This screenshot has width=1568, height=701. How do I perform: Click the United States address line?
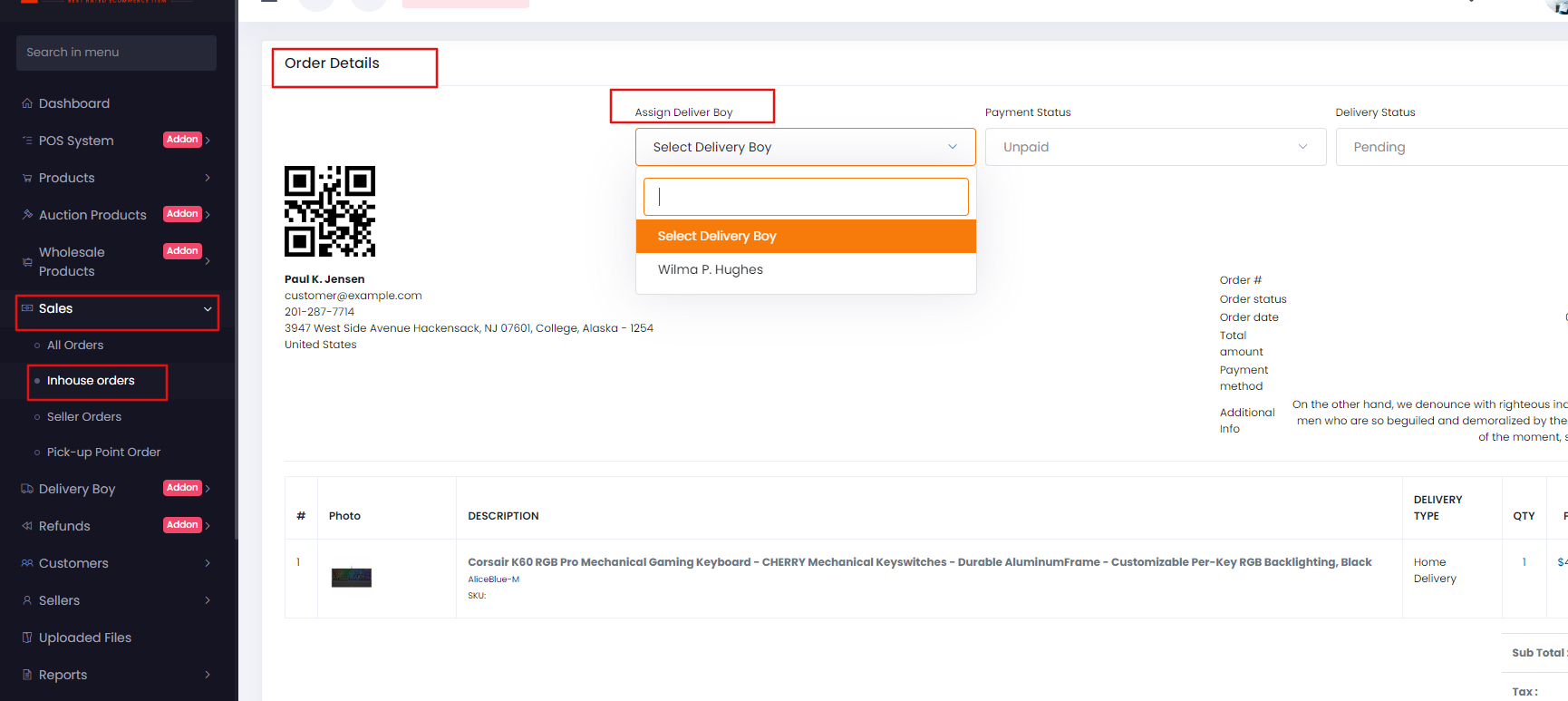(321, 345)
